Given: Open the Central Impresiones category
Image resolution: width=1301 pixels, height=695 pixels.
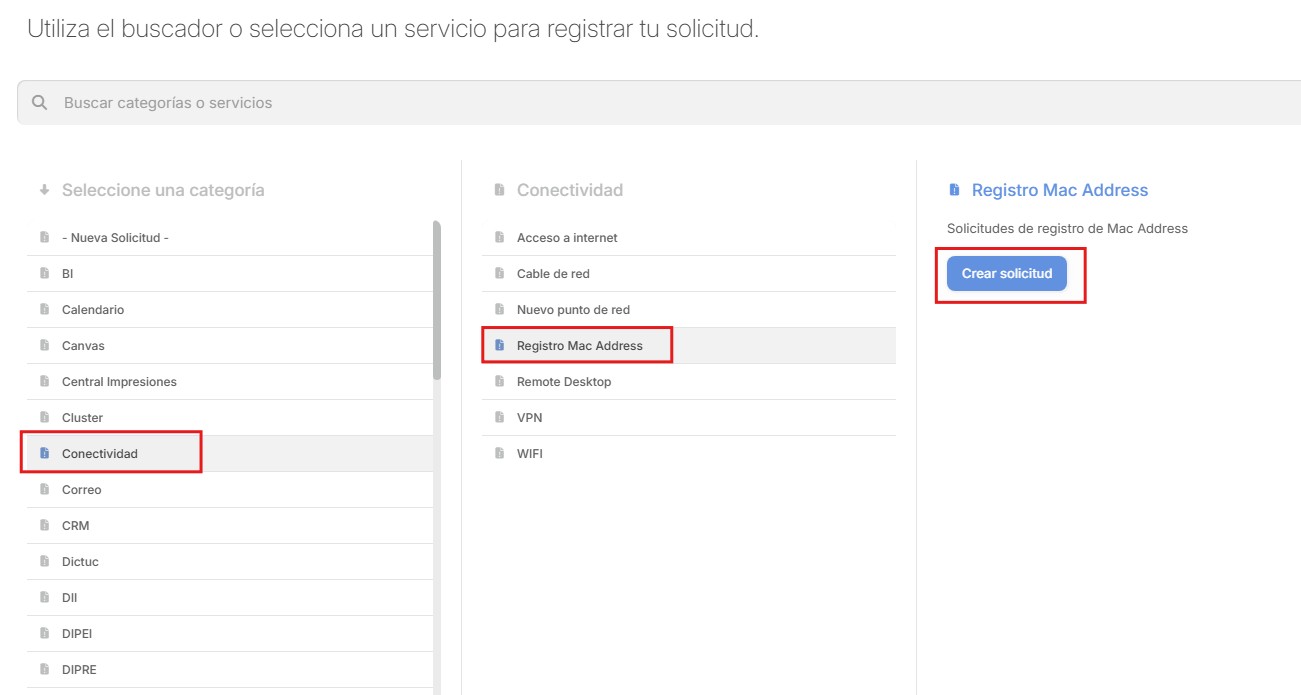Looking at the screenshot, I should (119, 382).
